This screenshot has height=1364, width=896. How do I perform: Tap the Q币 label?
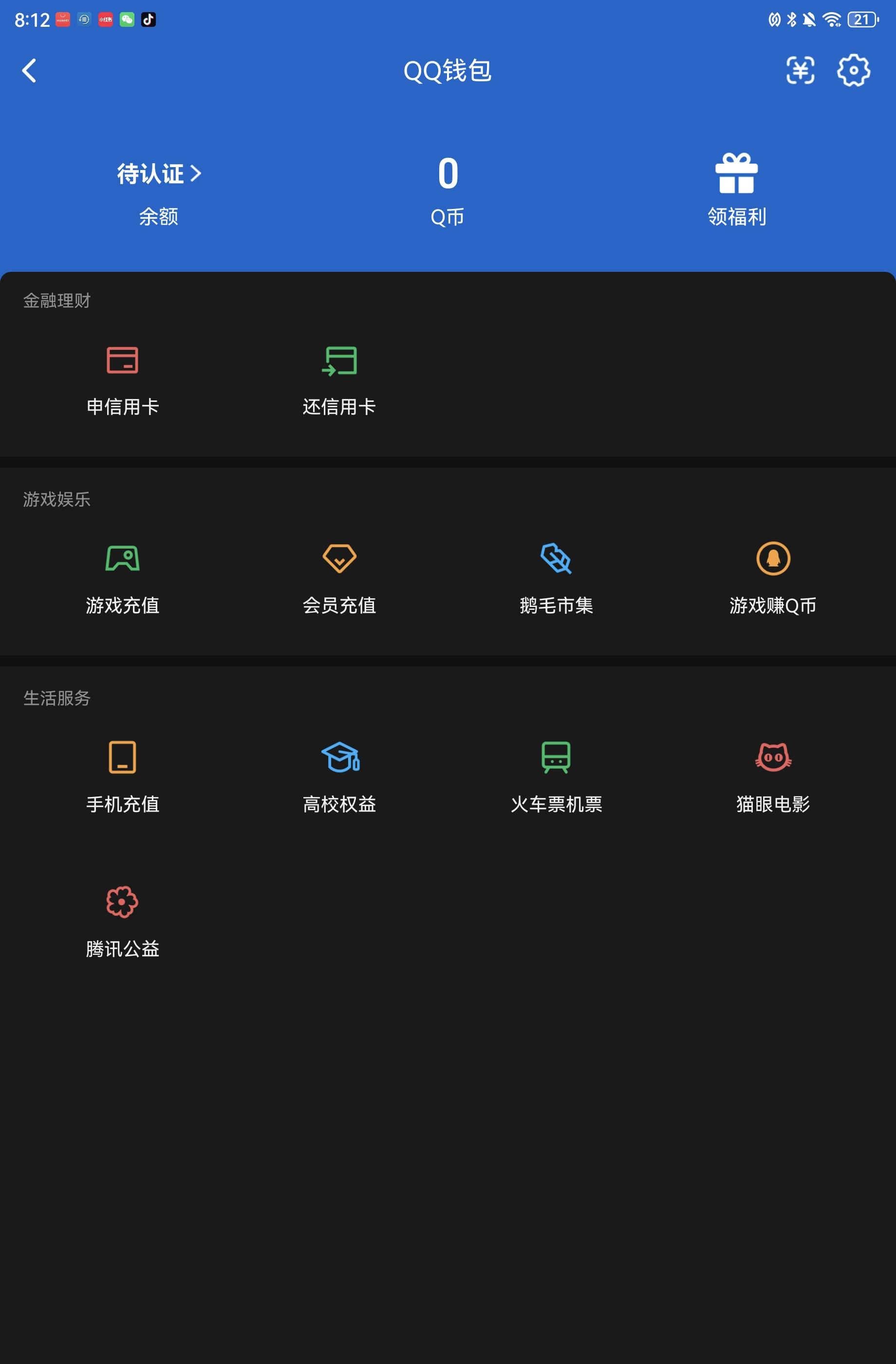click(448, 217)
